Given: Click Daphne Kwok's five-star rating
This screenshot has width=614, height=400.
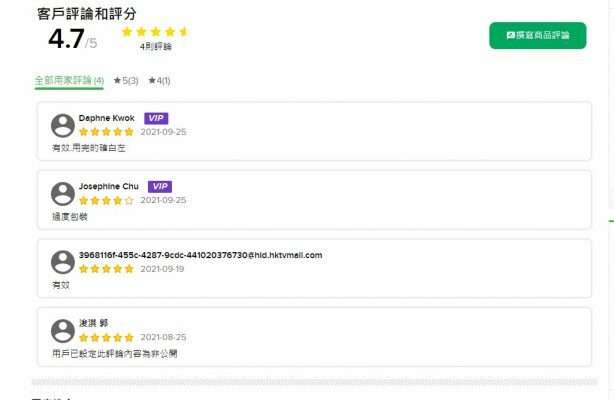Looking at the screenshot, I should coord(106,131).
